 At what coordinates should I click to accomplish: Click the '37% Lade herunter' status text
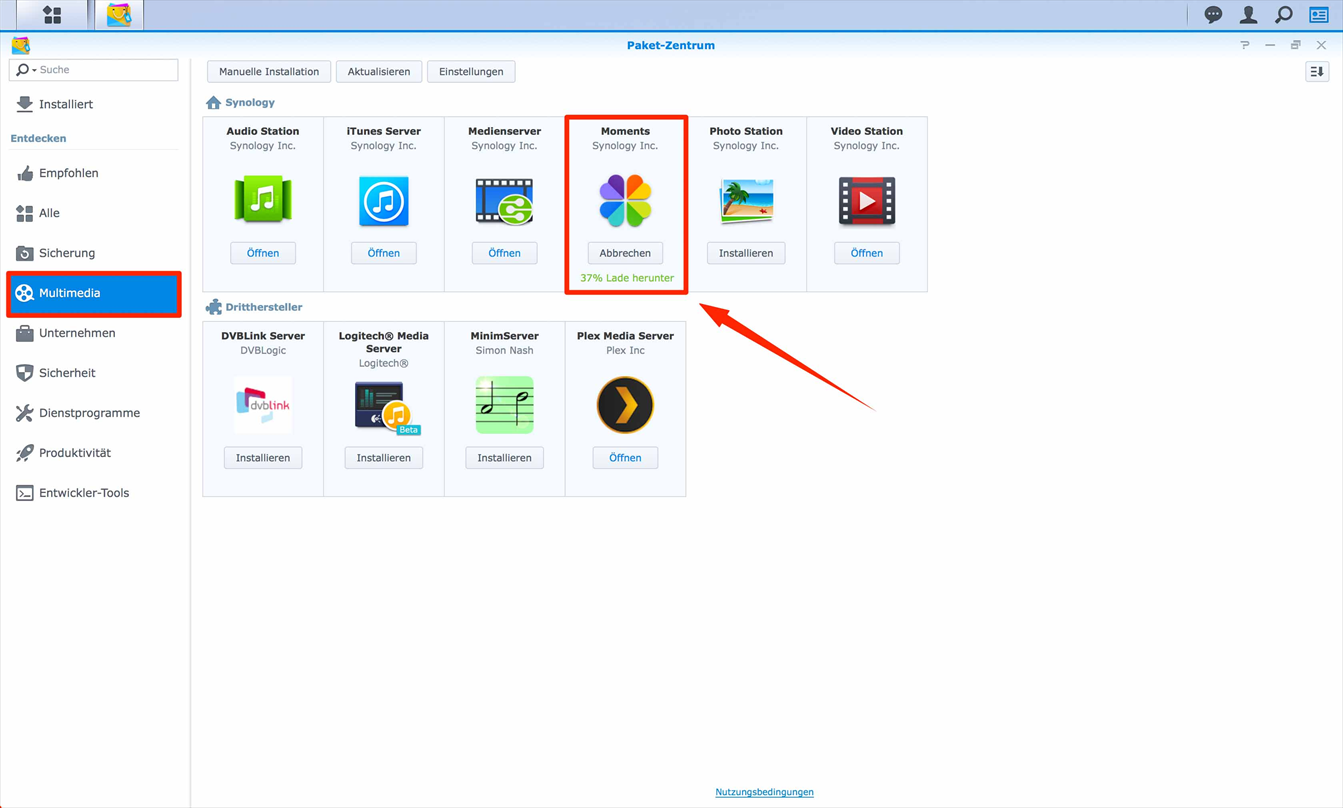coord(627,278)
